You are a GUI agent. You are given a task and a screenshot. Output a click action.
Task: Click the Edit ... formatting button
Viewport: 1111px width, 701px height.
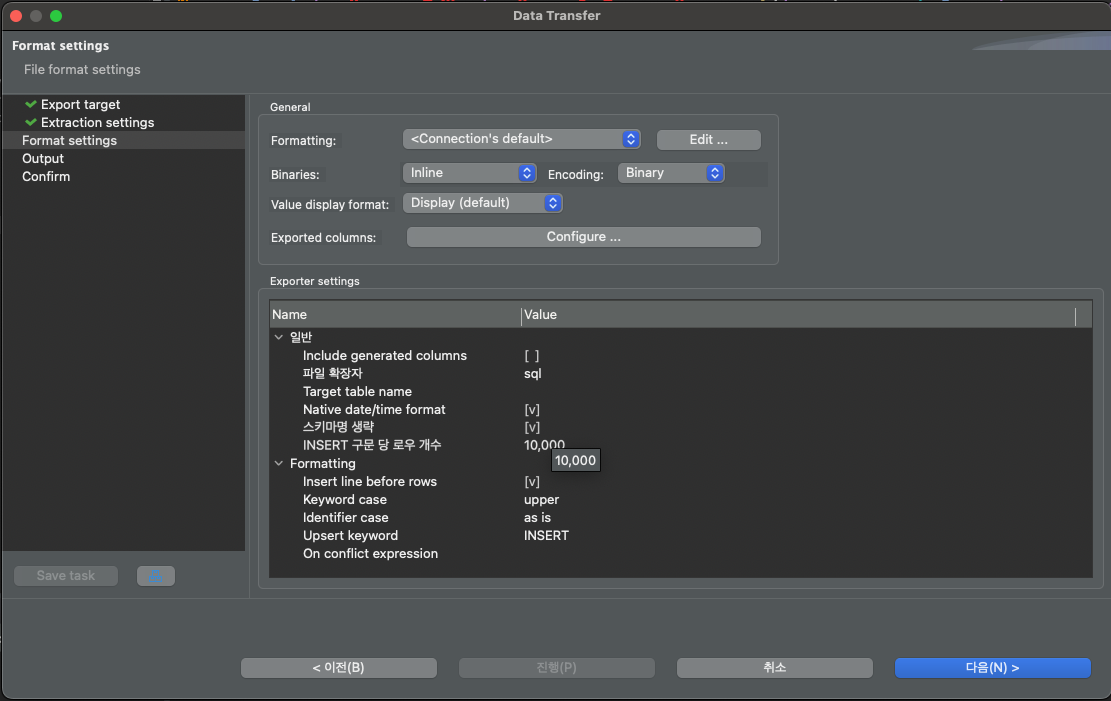(x=709, y=140)
